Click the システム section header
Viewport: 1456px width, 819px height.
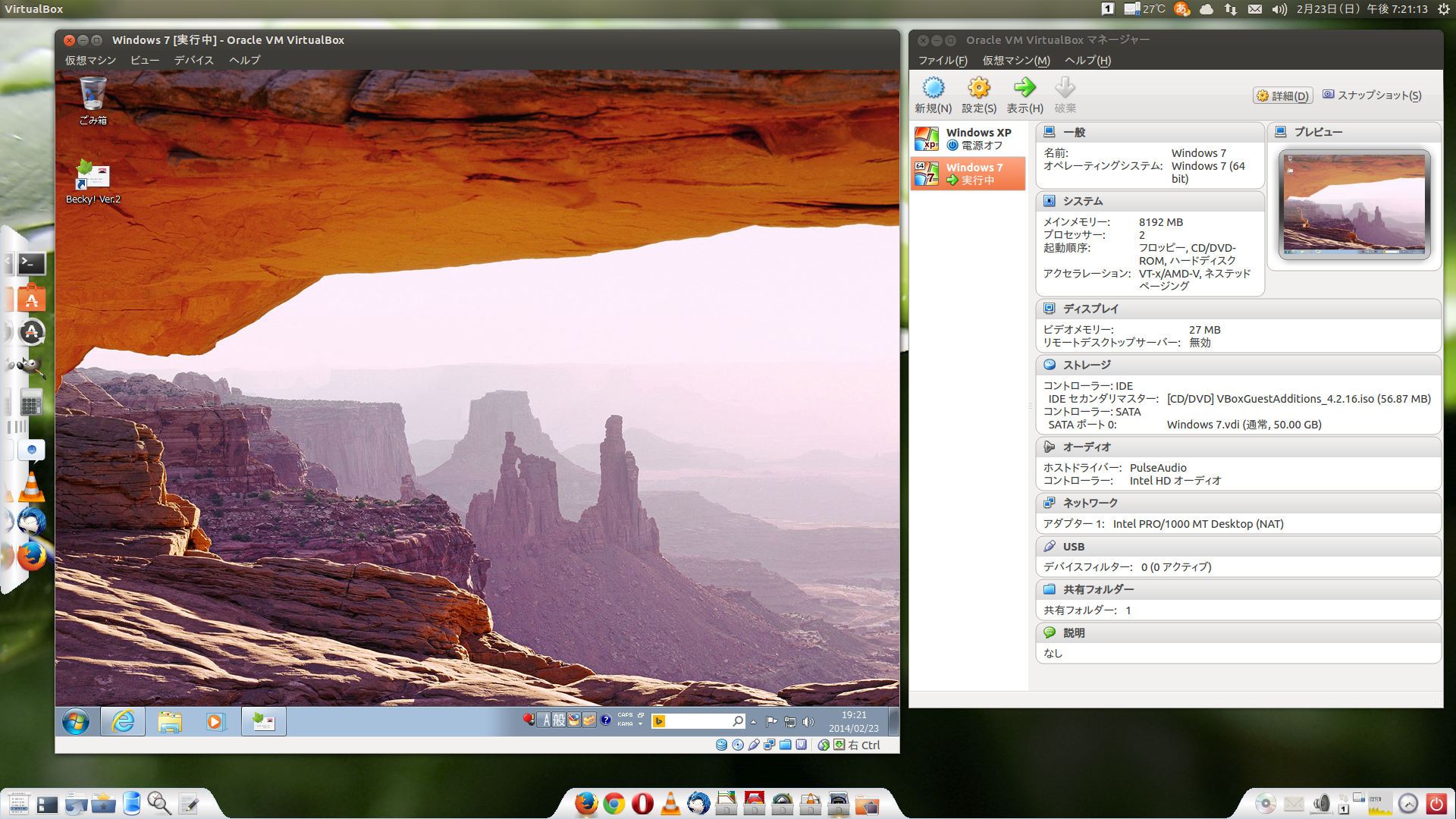(1150, 201)
